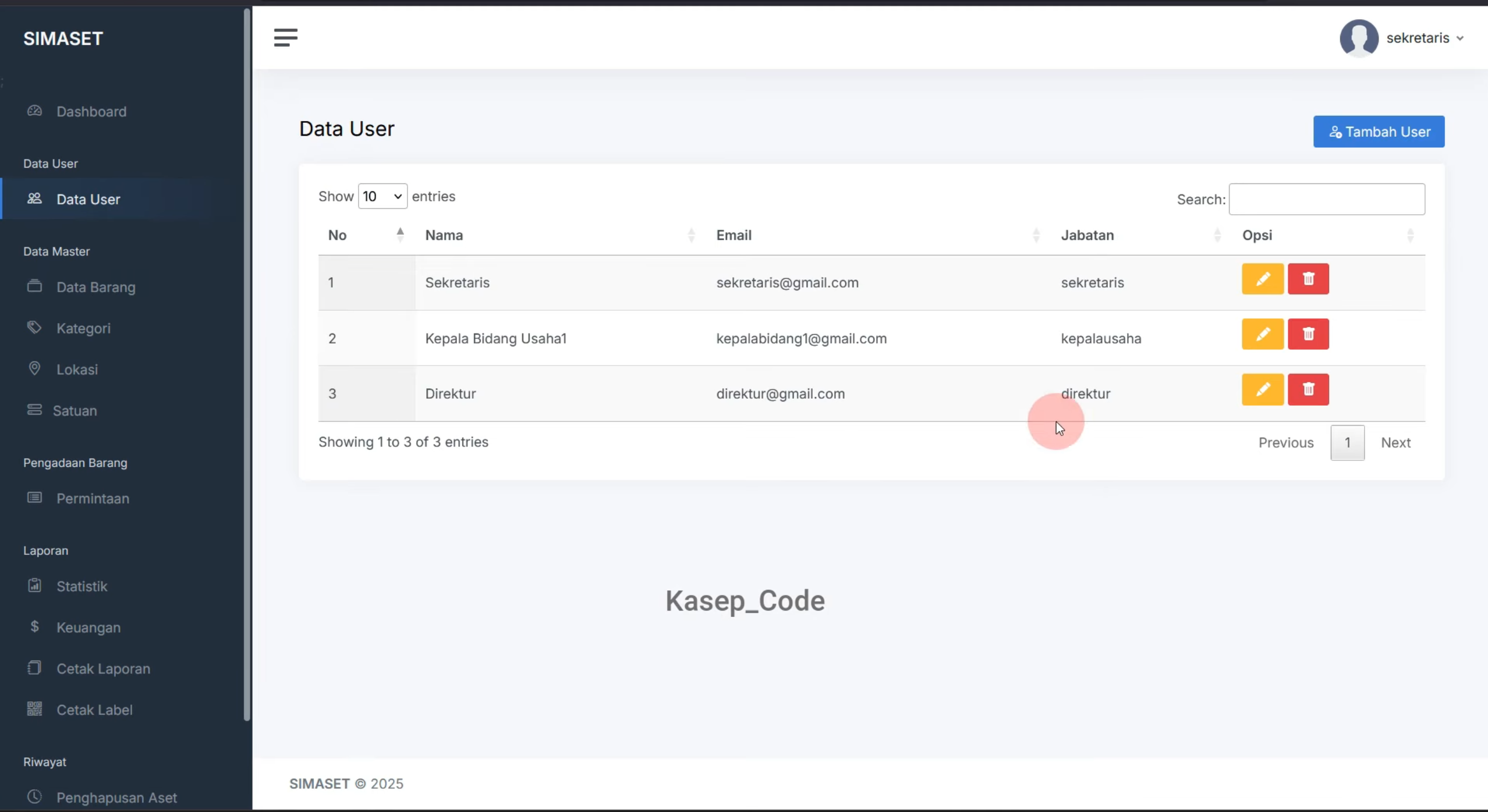
Task: Click the Penghapusan Aset clock icon
Action: pos(34,797)
